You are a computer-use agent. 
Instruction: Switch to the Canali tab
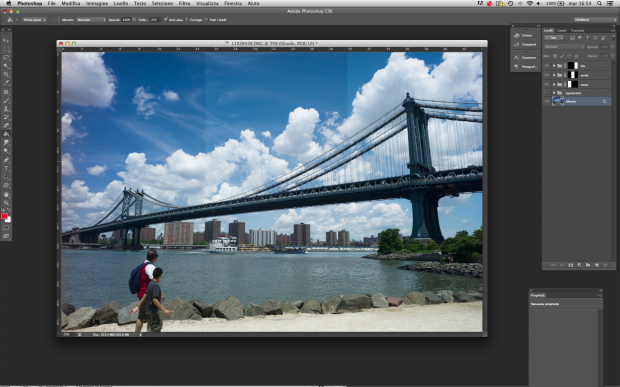click(561, 30)
